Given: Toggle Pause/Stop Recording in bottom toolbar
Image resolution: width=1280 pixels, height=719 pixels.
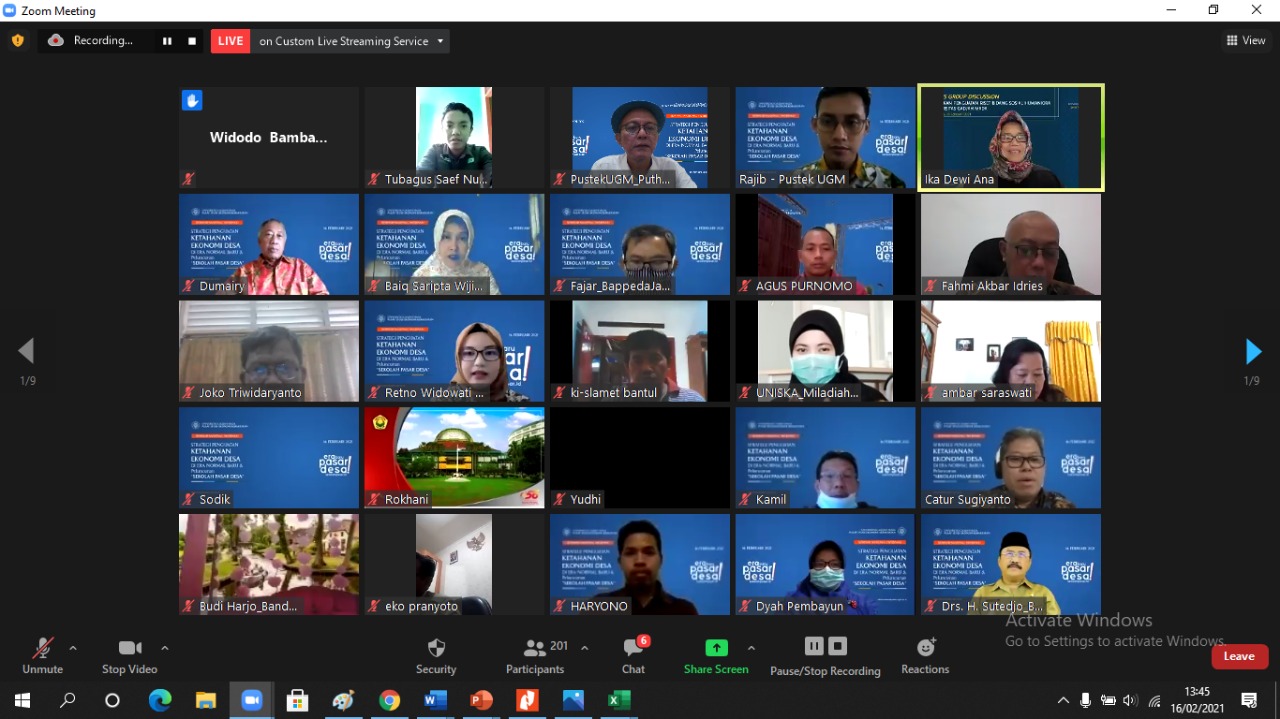Looking at the screenshot, I should [825, 656].
